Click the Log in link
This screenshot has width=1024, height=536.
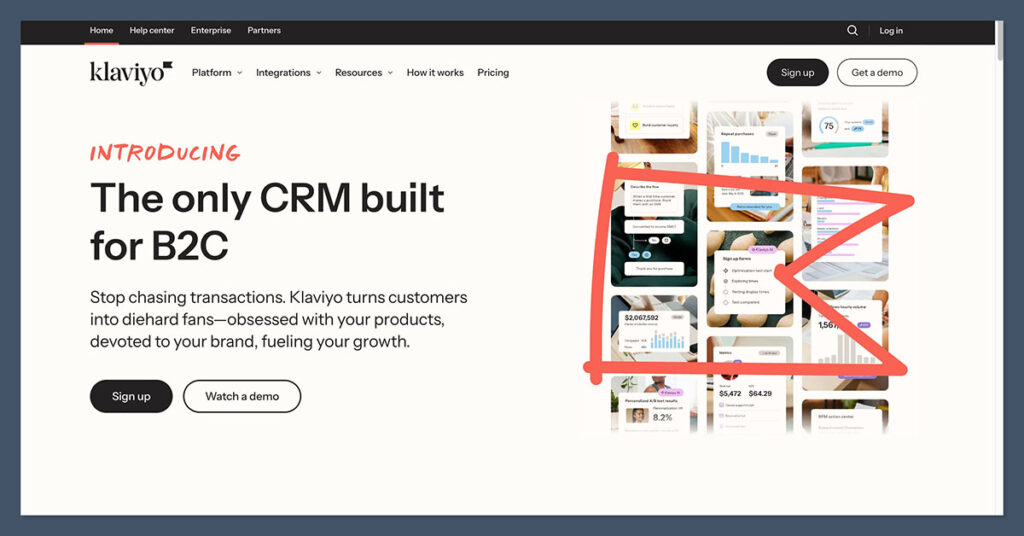coord(891,31)
